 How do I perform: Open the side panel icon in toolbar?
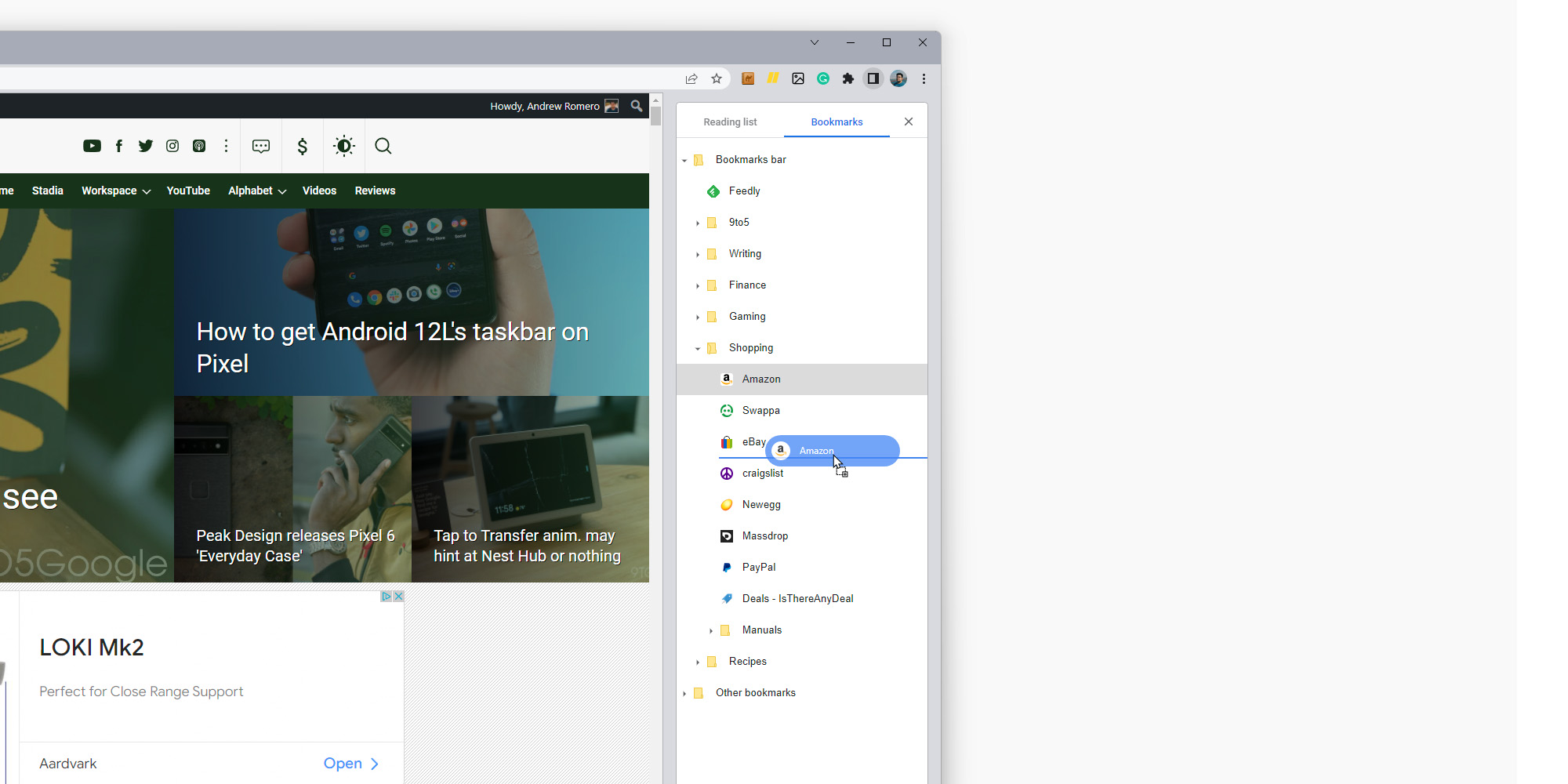click(x=873, y=78)
